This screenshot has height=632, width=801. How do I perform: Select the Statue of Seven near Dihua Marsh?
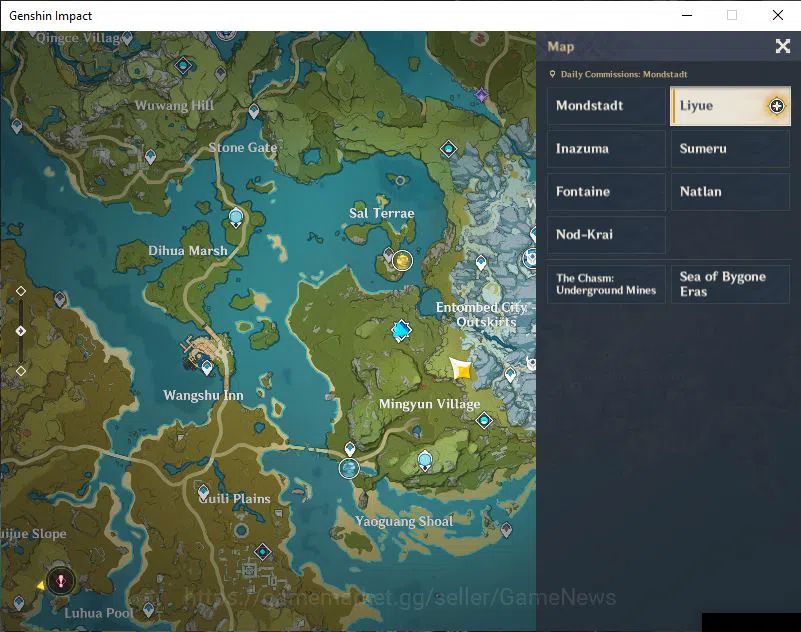coord(235,218)
